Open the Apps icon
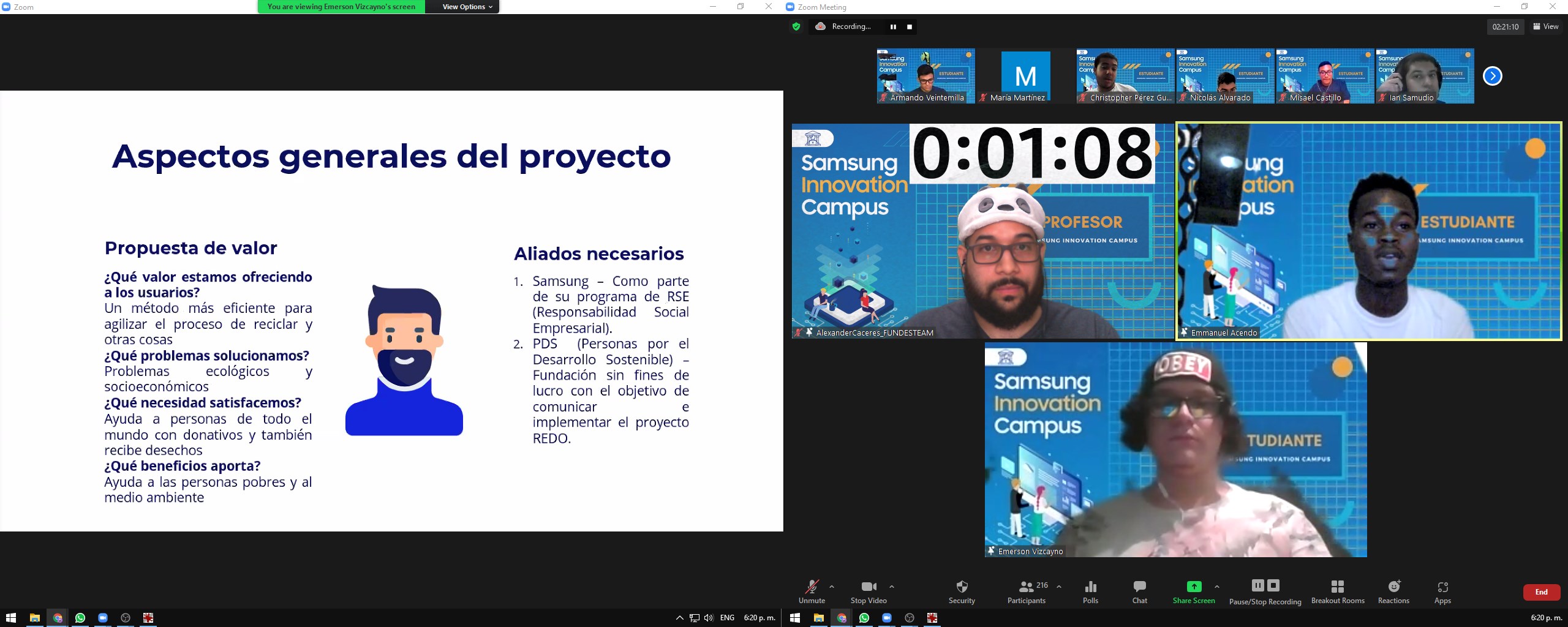 [1442, 587]
